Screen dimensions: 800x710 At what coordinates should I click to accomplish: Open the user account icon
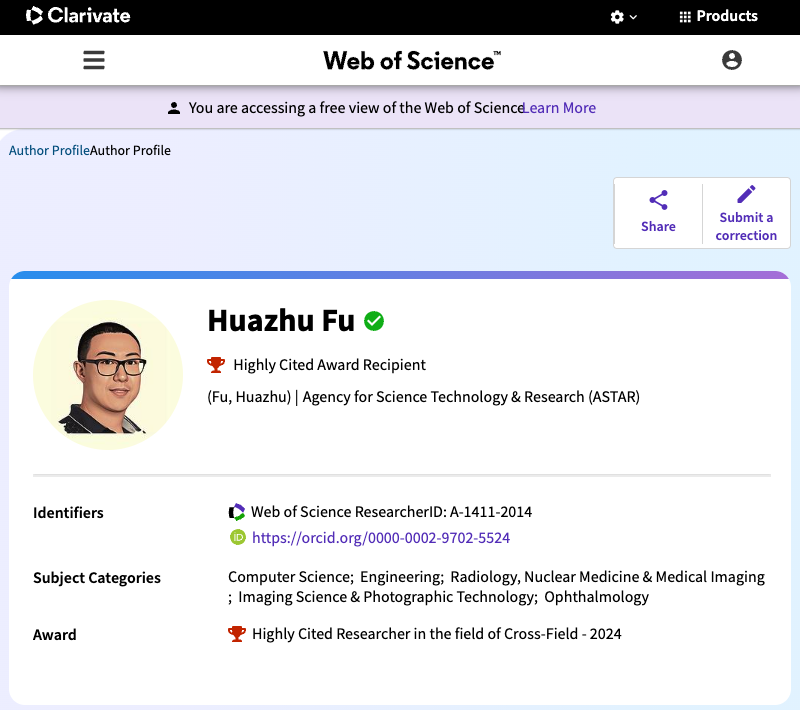732,60
